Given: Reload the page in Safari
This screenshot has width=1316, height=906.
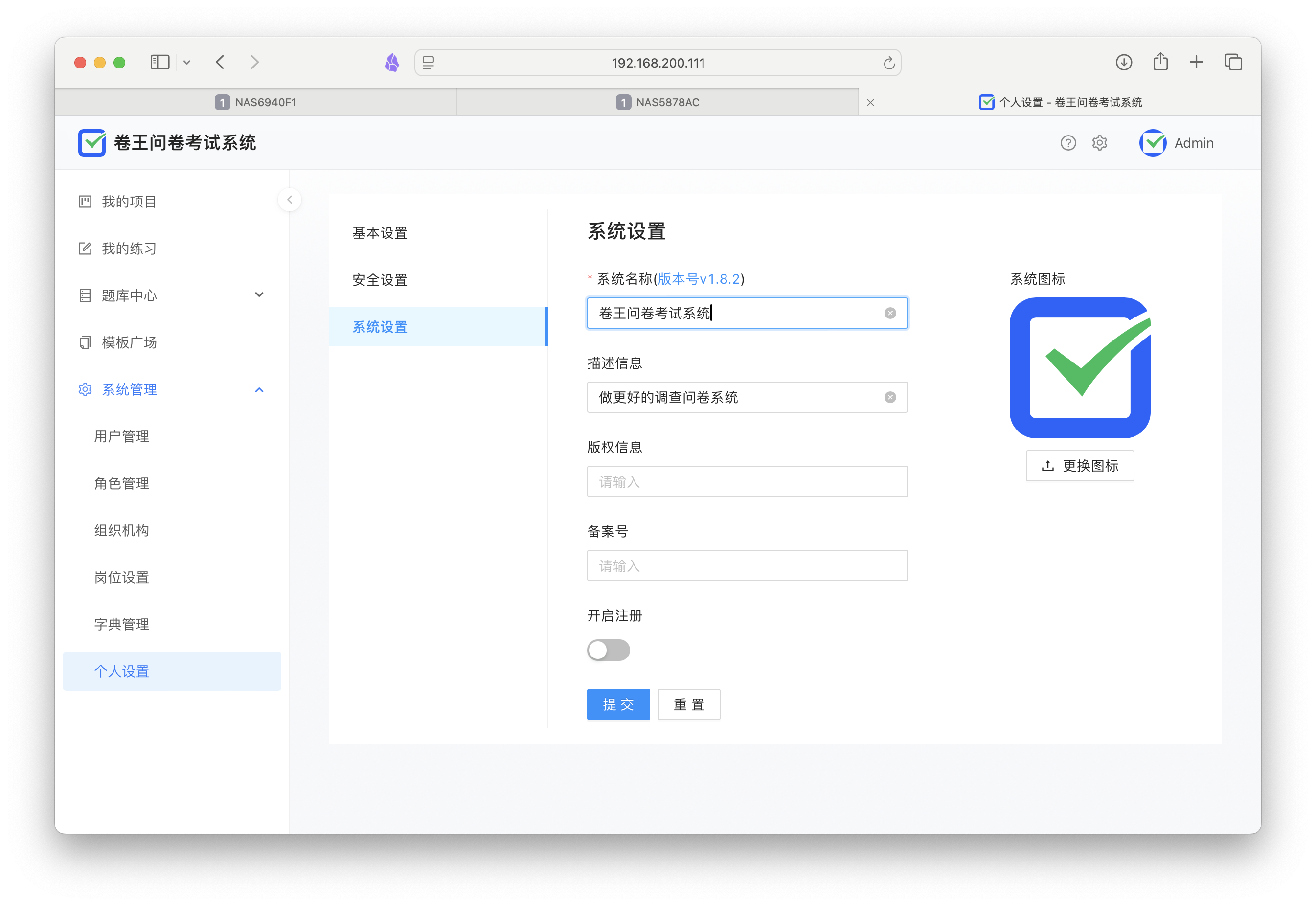Looking at the screenshot, I should [888, 63].
